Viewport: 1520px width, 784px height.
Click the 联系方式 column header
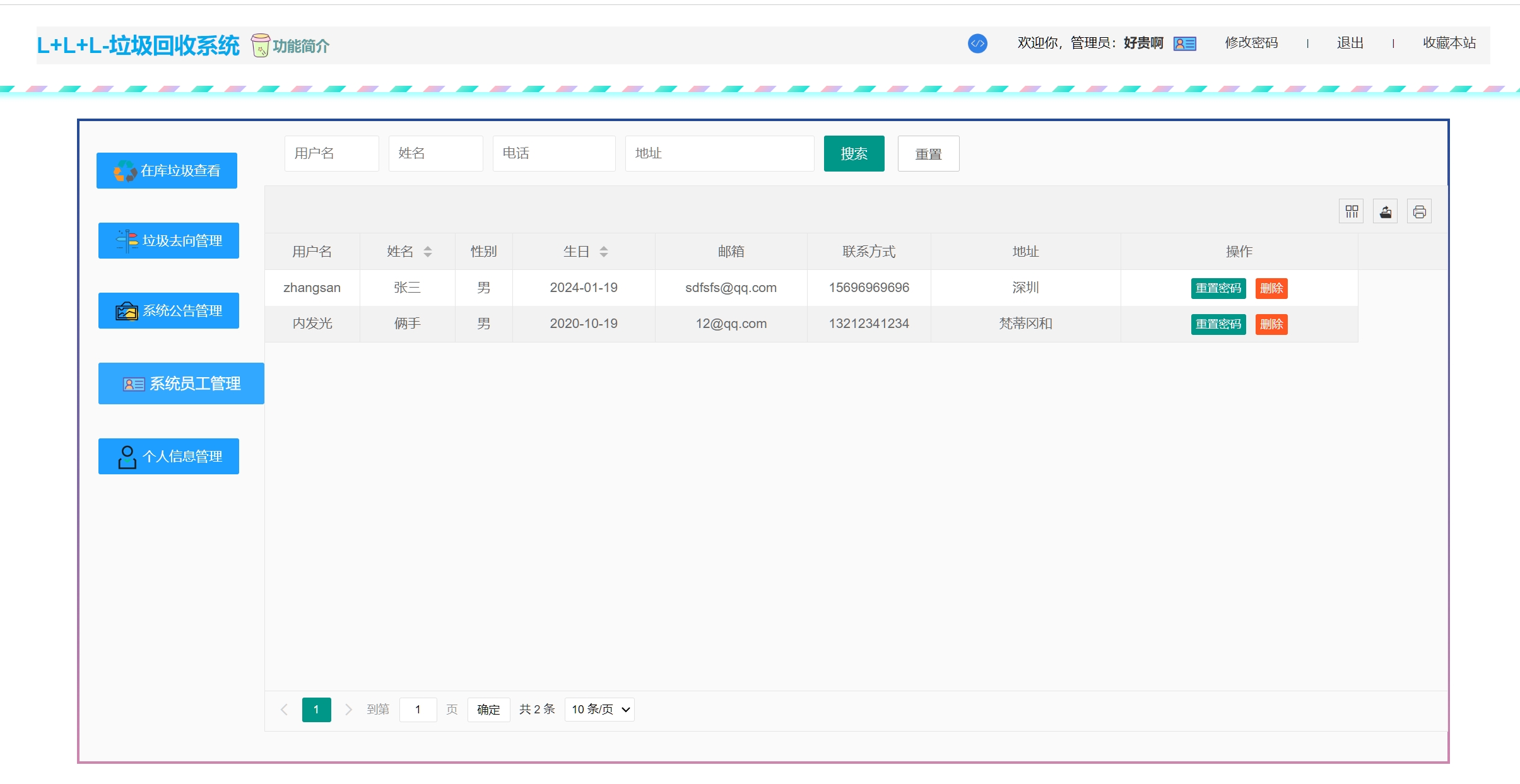tap(869, 252)
